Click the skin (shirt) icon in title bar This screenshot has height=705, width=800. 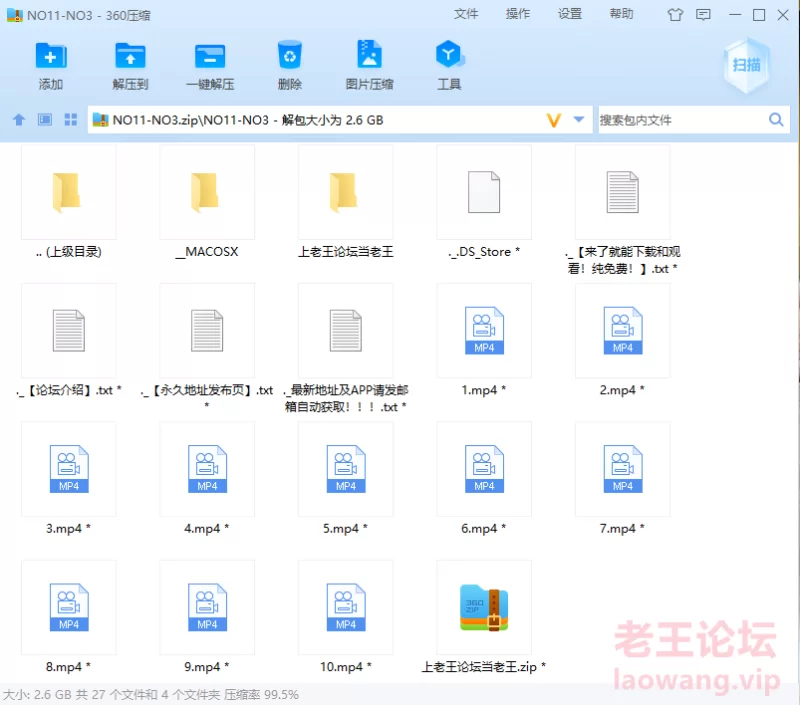pos(675,15)
